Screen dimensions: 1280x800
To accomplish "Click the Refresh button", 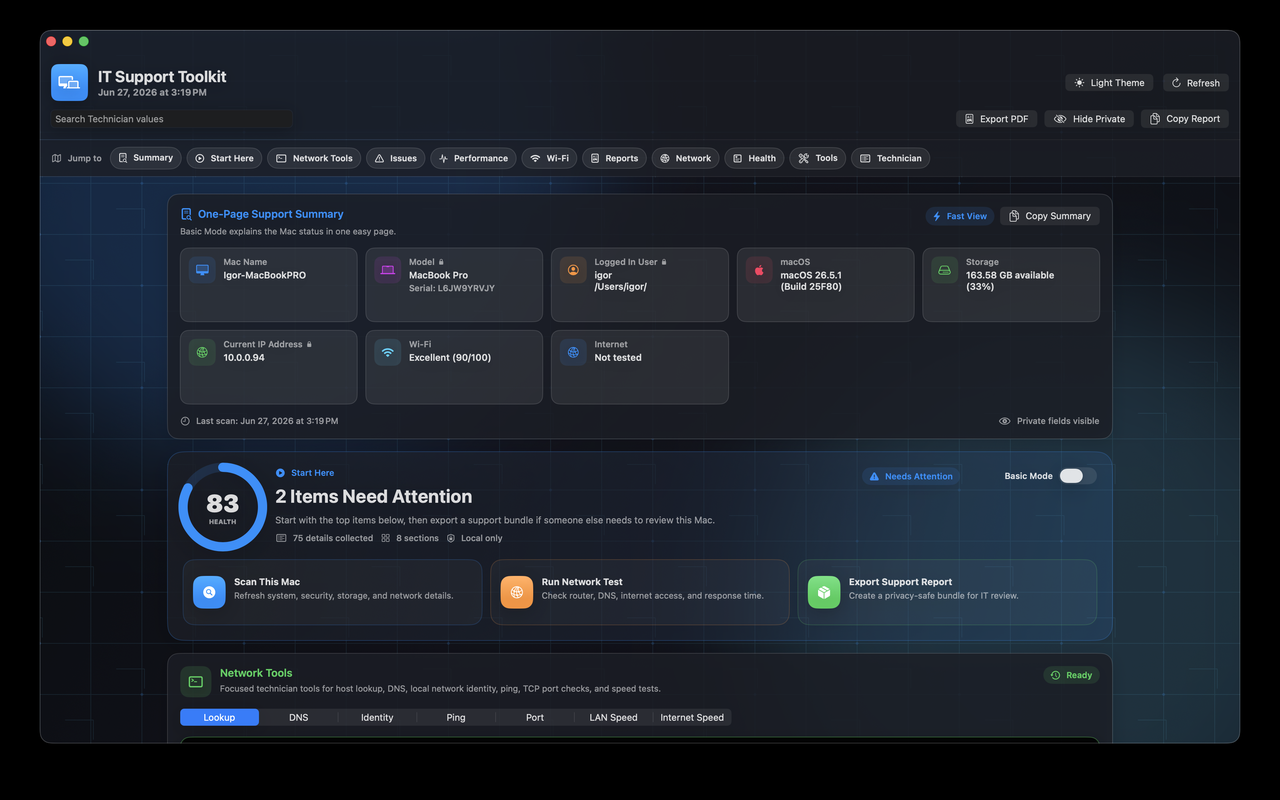I will (x=1196, y=83).
